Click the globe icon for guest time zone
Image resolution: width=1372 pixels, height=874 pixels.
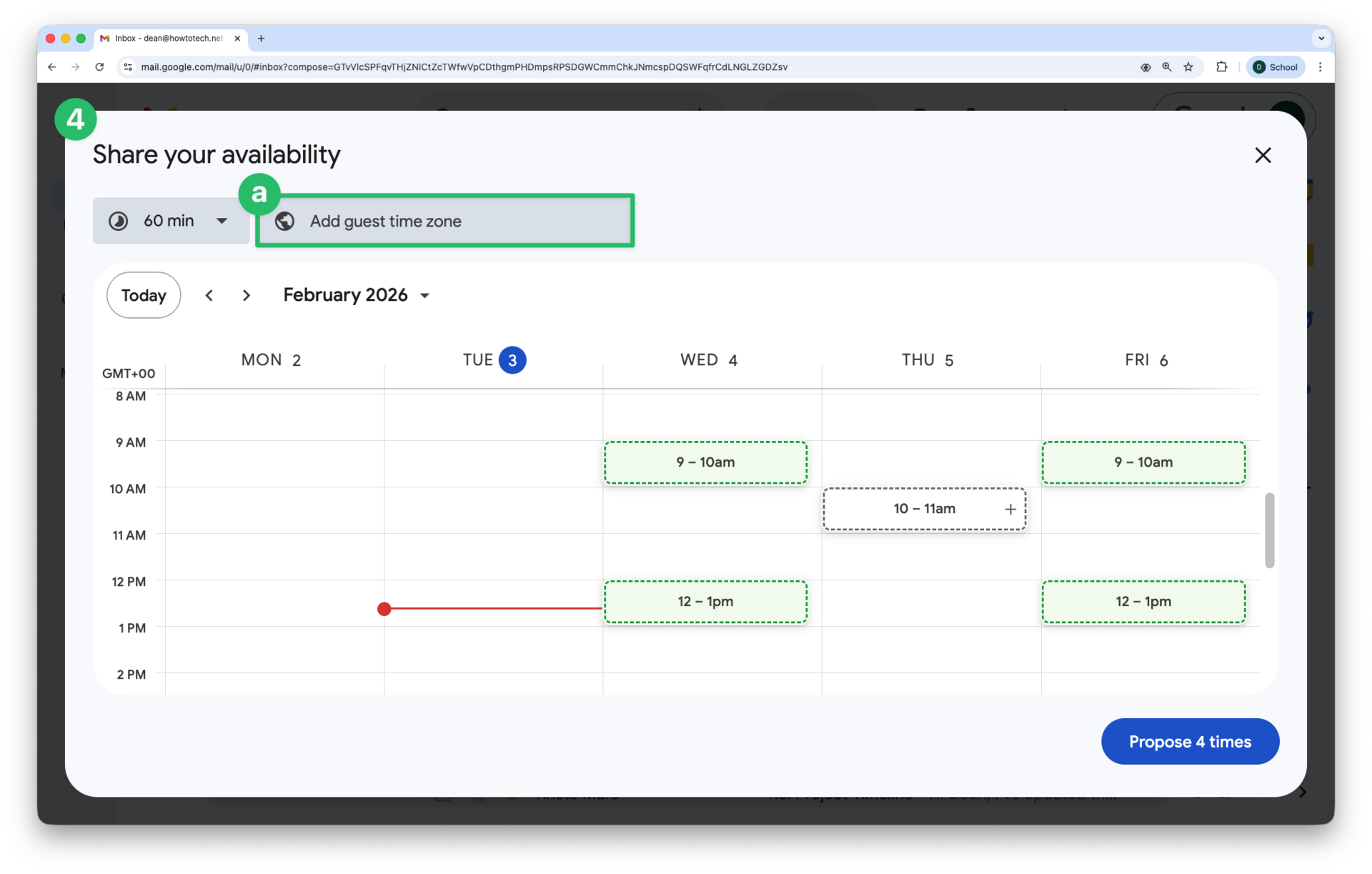tap(285, 222)
